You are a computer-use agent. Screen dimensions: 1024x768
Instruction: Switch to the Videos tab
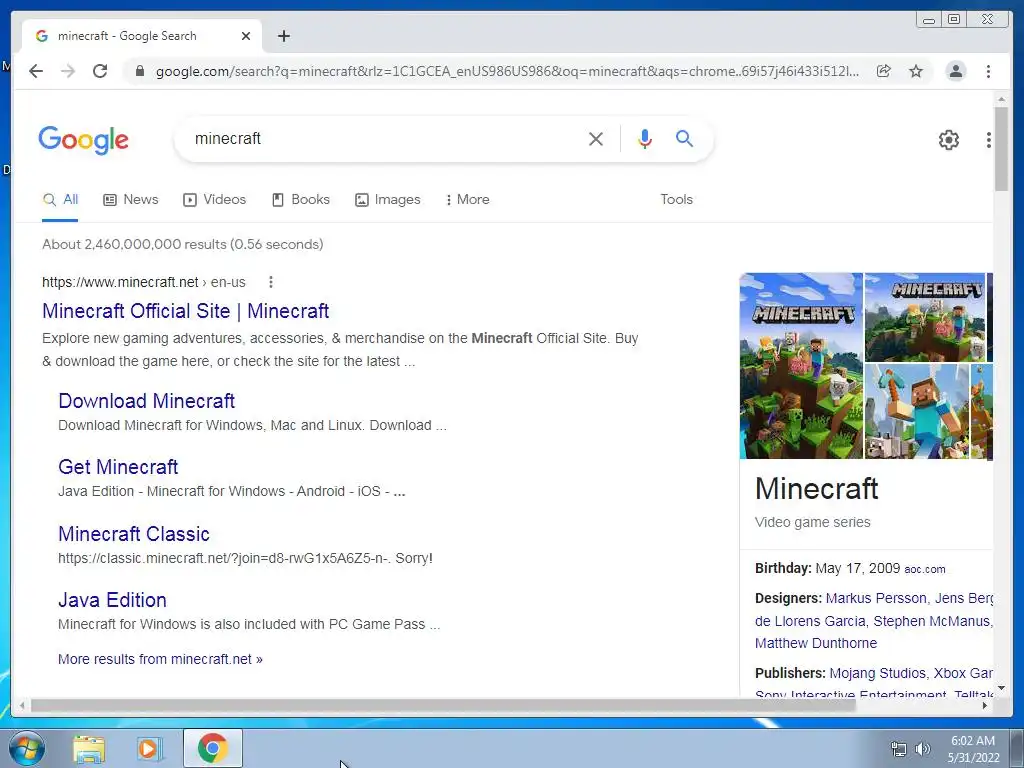click(x=215, y=200)
